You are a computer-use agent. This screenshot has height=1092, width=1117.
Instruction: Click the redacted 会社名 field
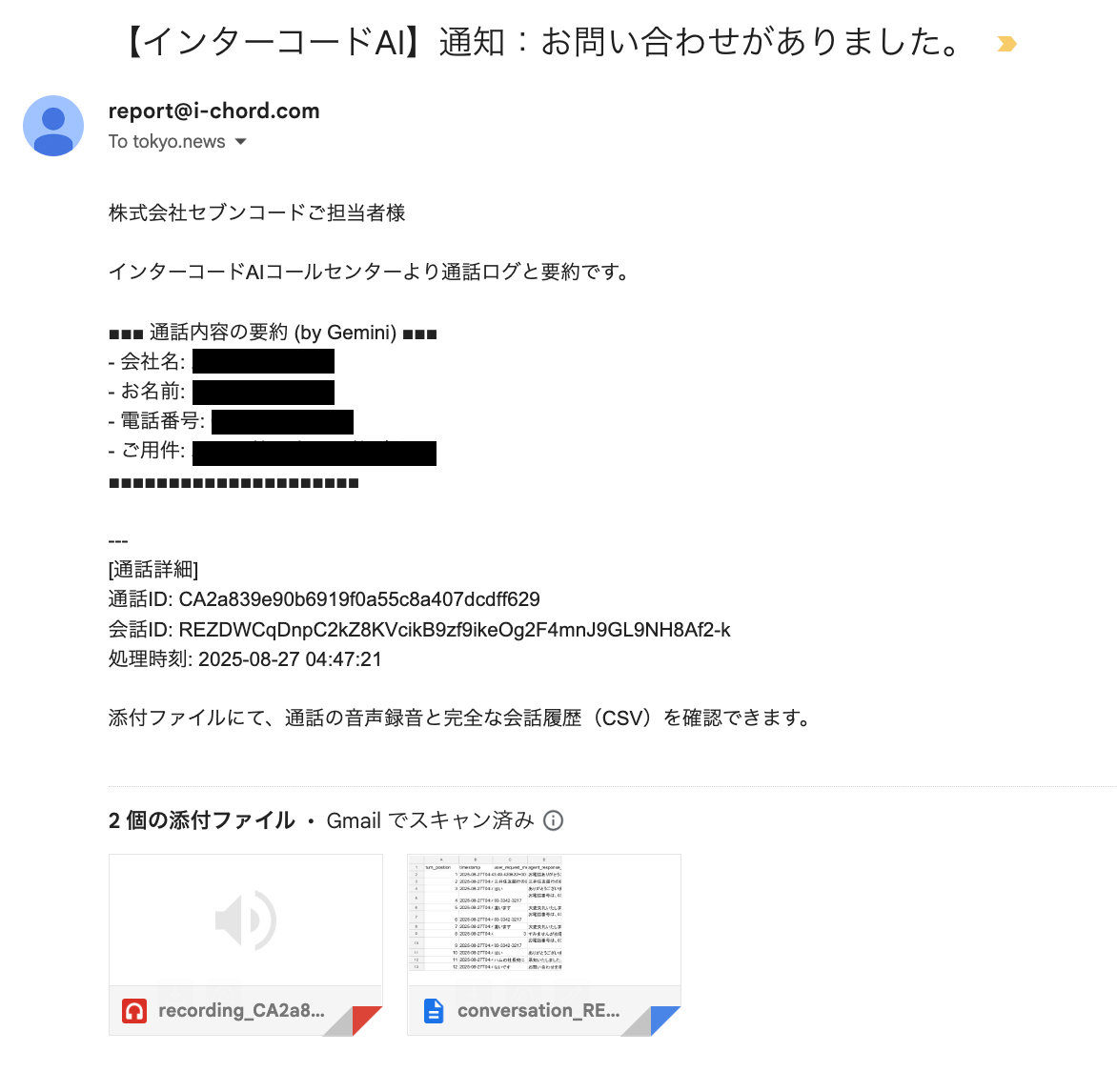click(264, 361)
